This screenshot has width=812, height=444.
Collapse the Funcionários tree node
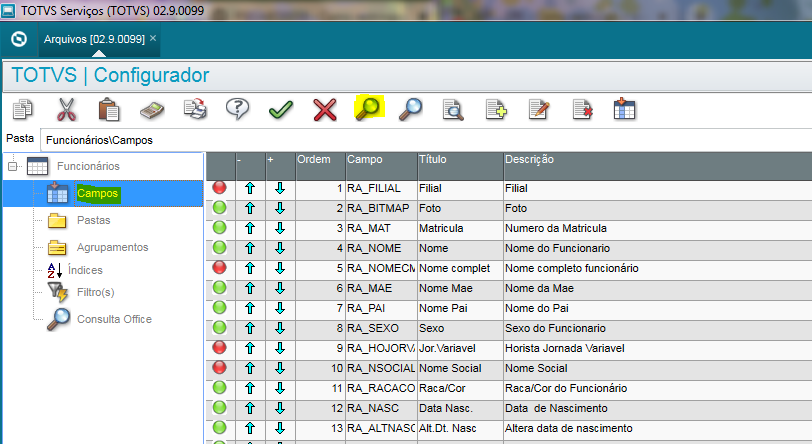(x=12, y=166)
